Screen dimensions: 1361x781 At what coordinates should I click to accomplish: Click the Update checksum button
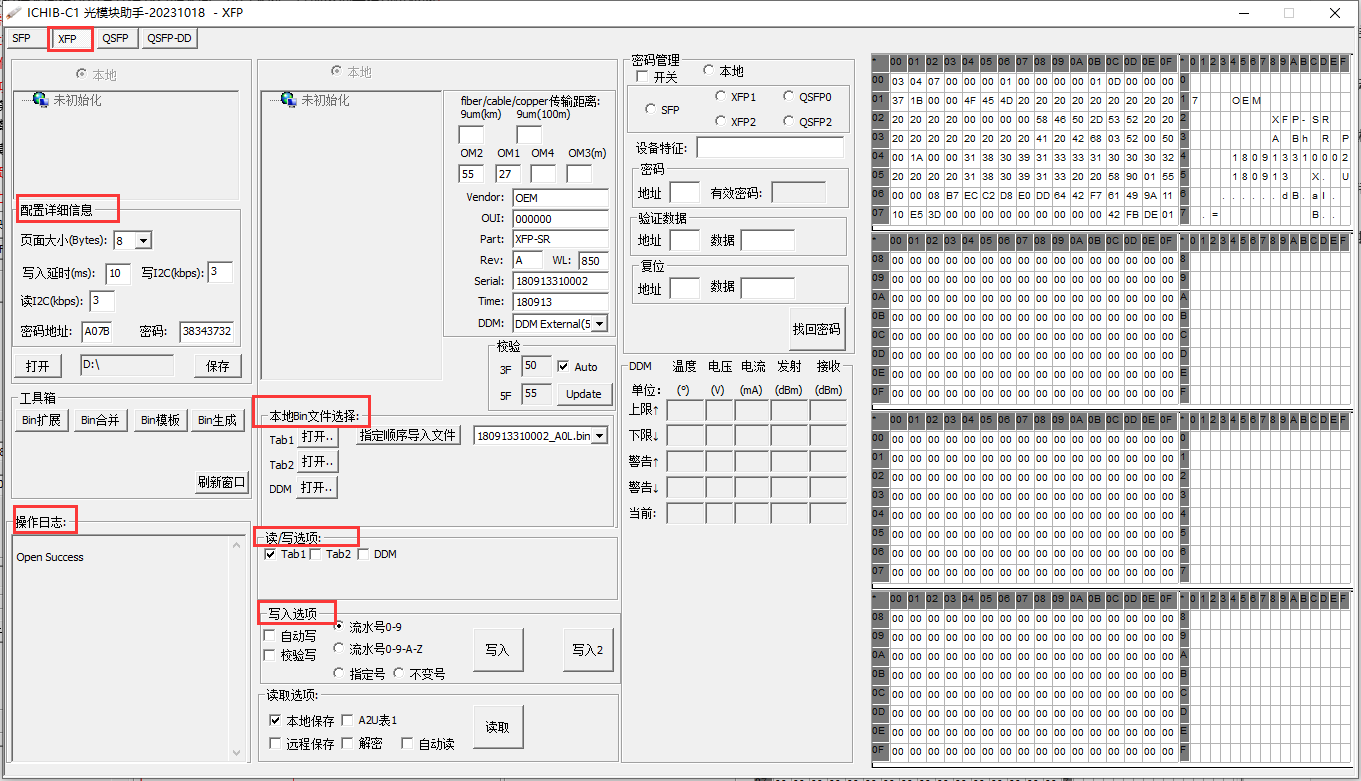(x=583, y=394)
